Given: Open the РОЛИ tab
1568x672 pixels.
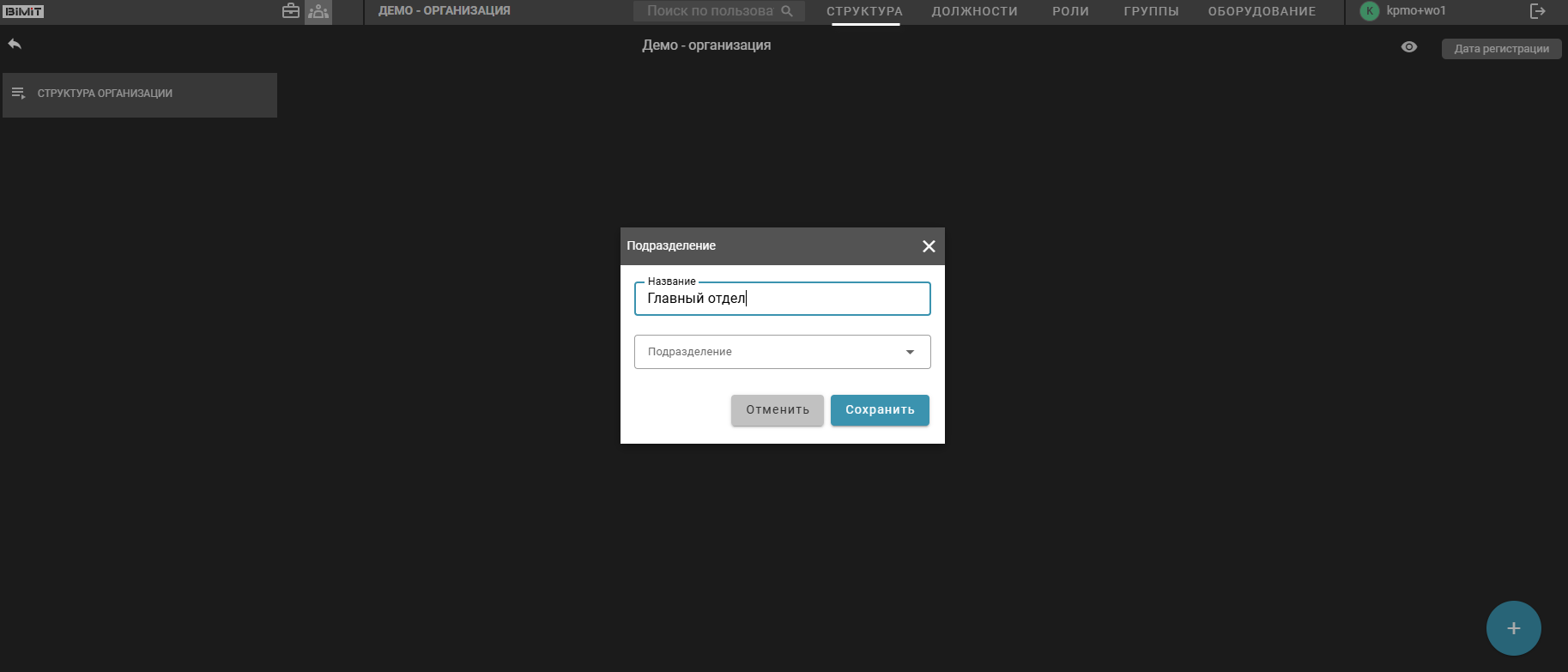Looking at the screenshot, I should tap(1070, 11).
